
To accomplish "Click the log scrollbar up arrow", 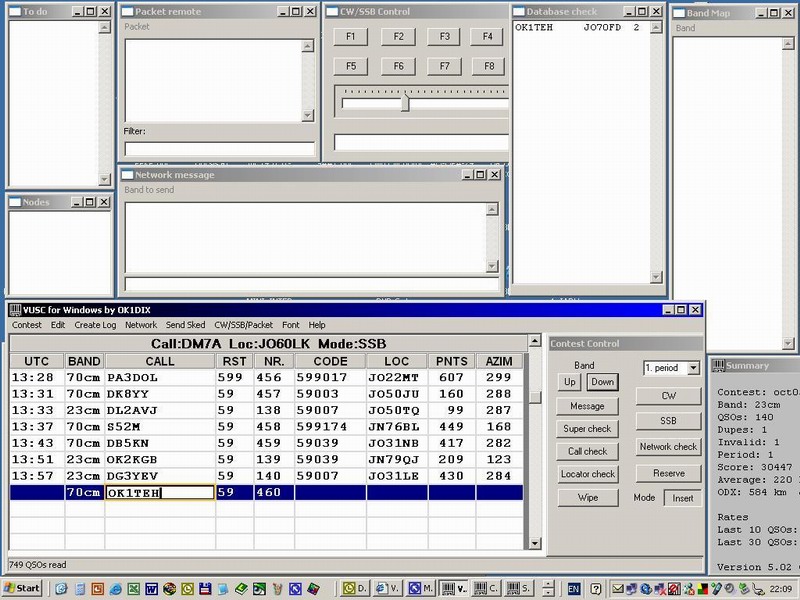I will (535, 341).
